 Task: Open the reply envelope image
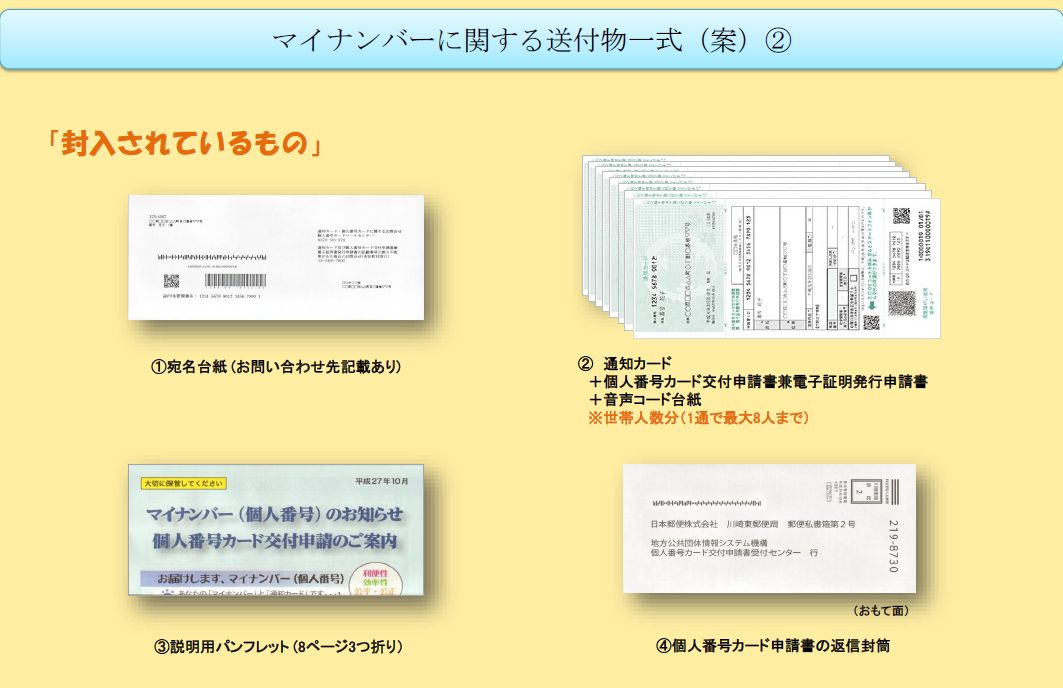[x=768, y=528]
